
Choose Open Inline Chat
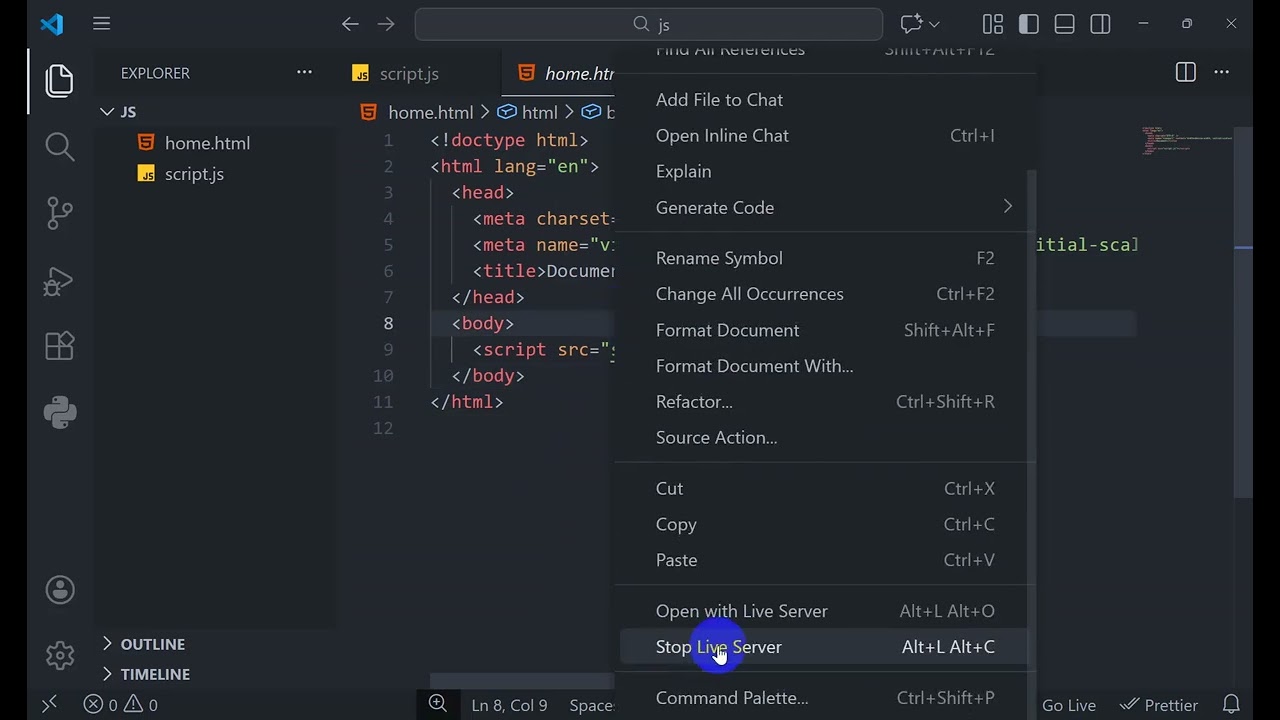pyautogui.click(x=825, y=135)
